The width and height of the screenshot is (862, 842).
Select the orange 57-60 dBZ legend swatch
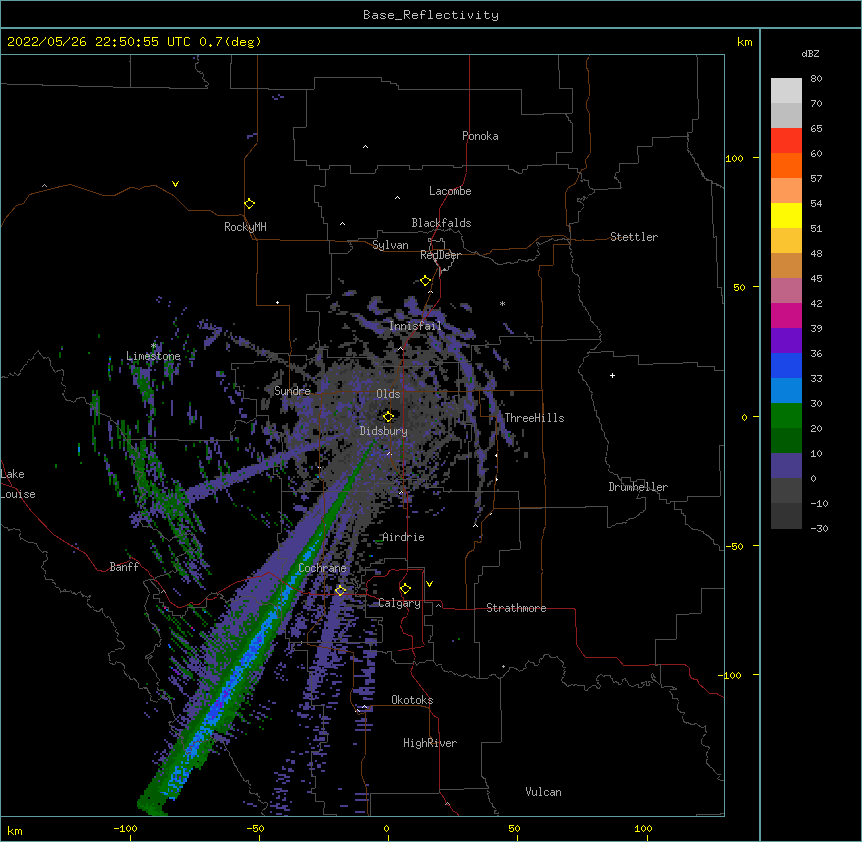pyautogui.click(x=786, y=165)
